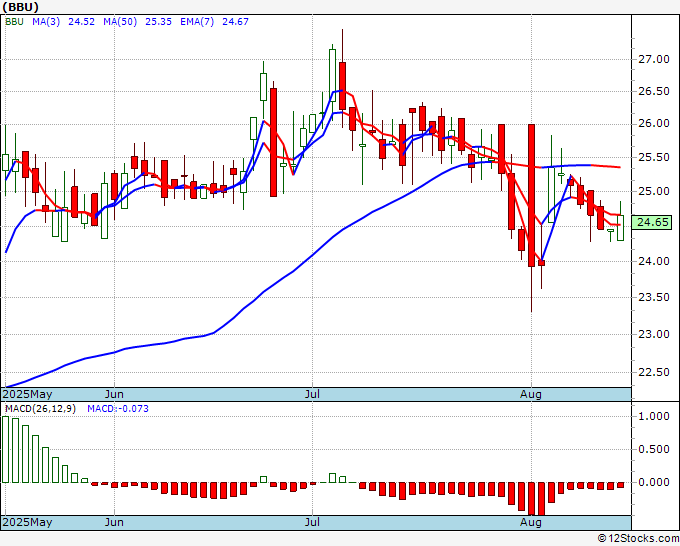Click the 25.00 price axis label
The height and width of the screenshot is (546, 680).
point(654,191)
